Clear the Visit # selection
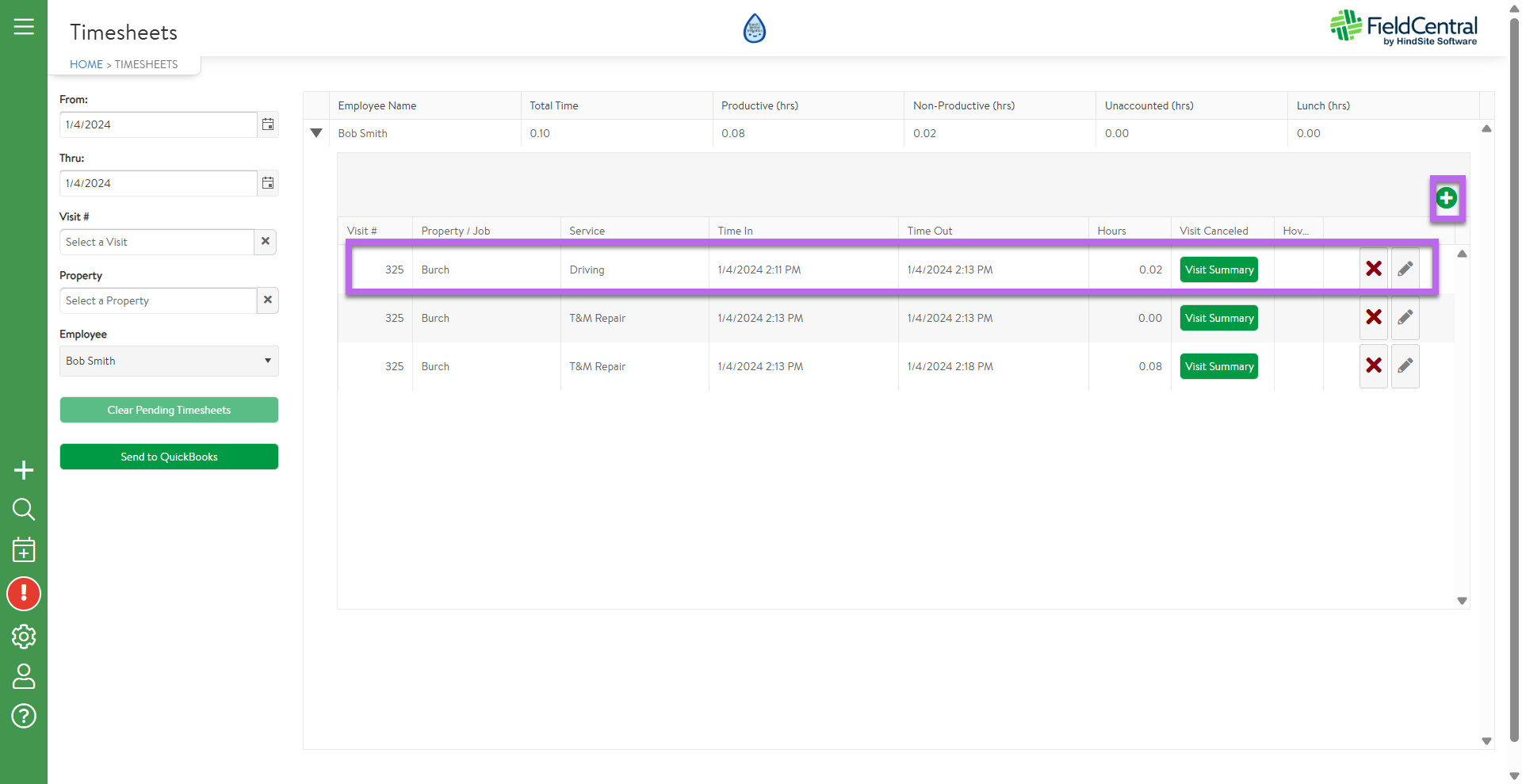 266,242
